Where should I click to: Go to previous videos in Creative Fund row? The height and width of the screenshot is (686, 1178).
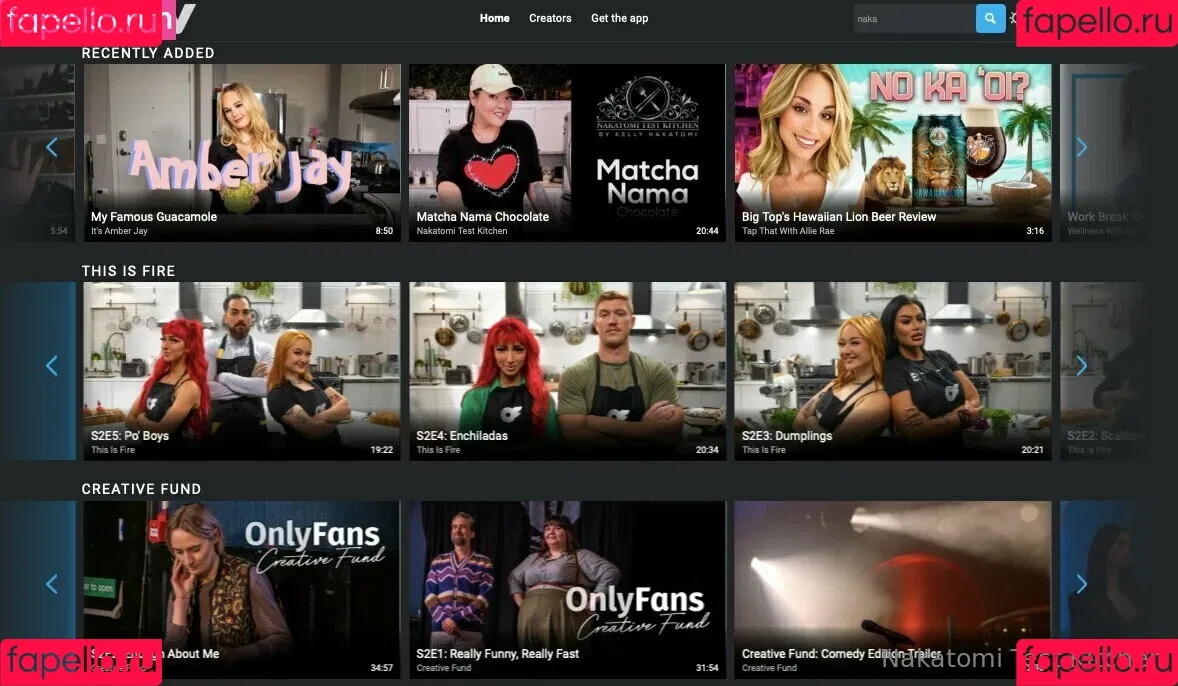point(52,584)
